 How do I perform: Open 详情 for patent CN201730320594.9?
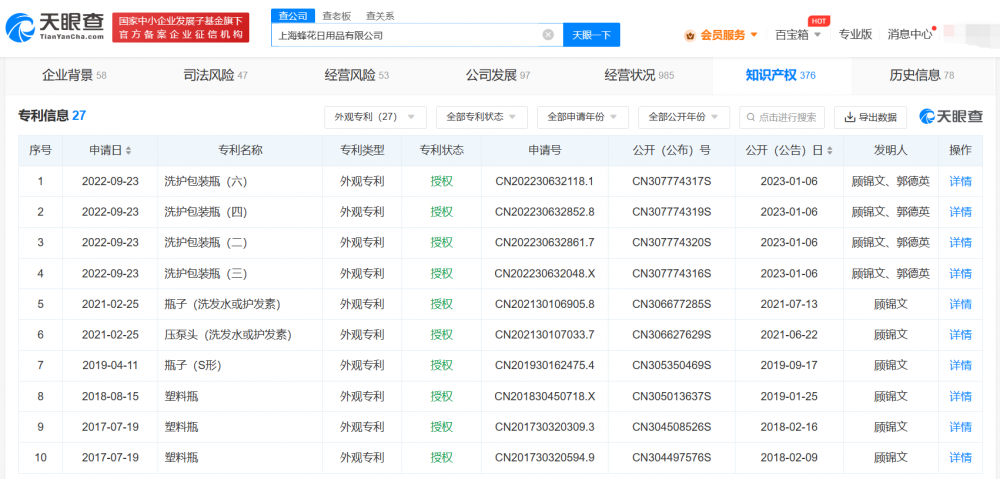coord(960,457)
